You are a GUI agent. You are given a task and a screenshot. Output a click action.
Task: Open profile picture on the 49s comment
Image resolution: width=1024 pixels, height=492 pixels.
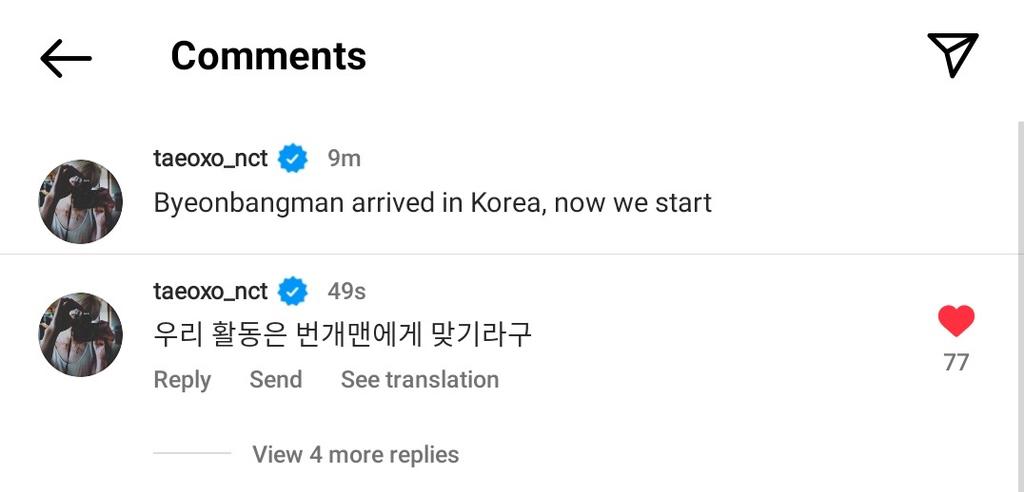tap(80, 335)
